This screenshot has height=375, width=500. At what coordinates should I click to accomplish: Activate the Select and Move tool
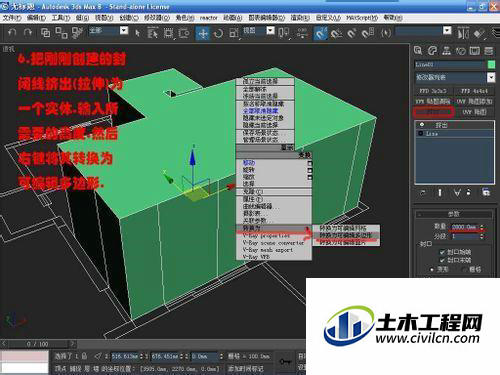tap(203, 33)
